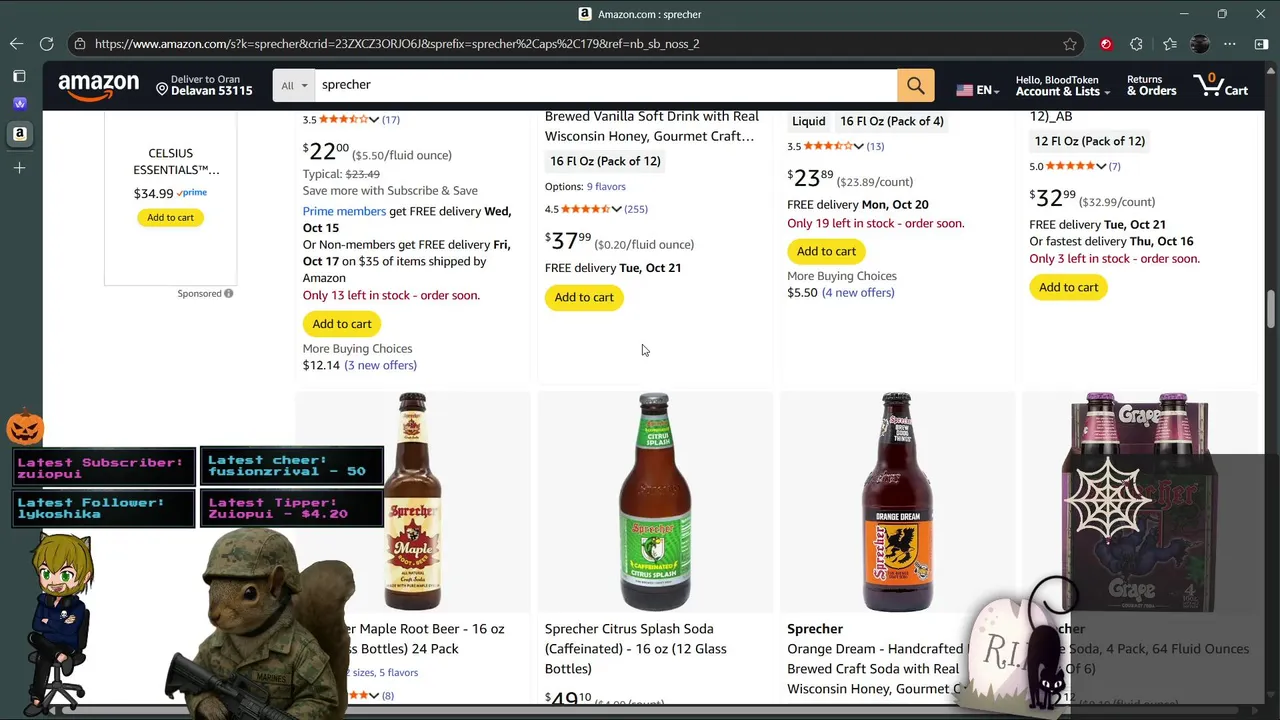Open 4 new offers link

tap(858, 293)
